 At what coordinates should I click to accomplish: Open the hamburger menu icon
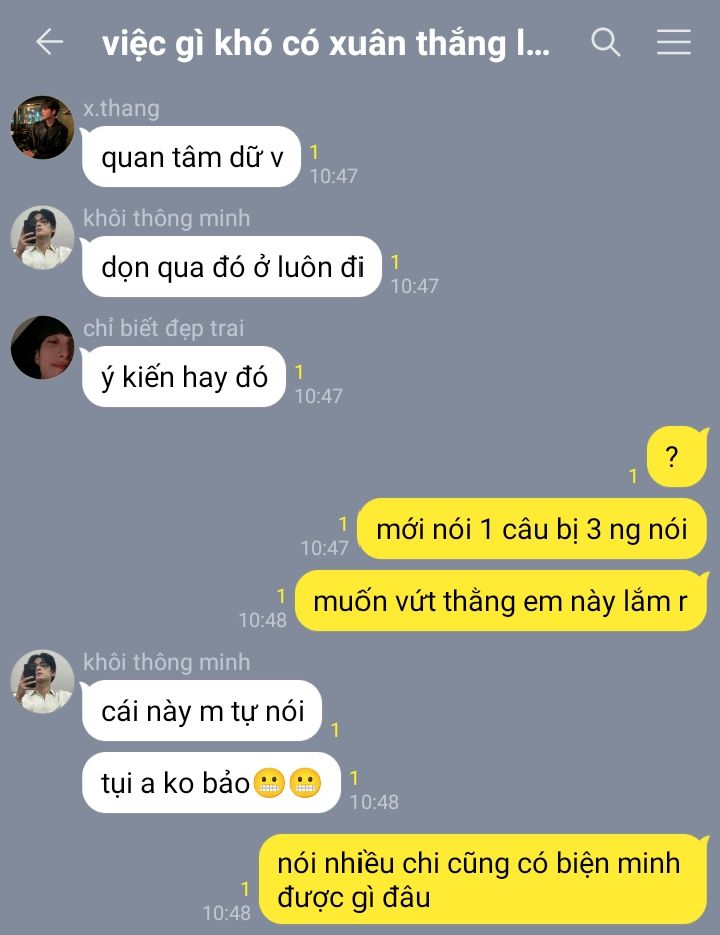(x=674, y=42)
